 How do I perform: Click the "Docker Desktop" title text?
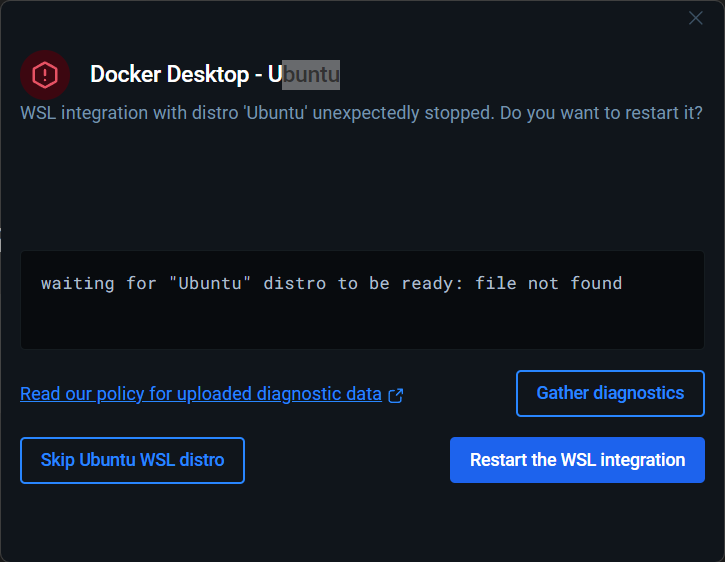pyautogui.click(x=170, y=75)
